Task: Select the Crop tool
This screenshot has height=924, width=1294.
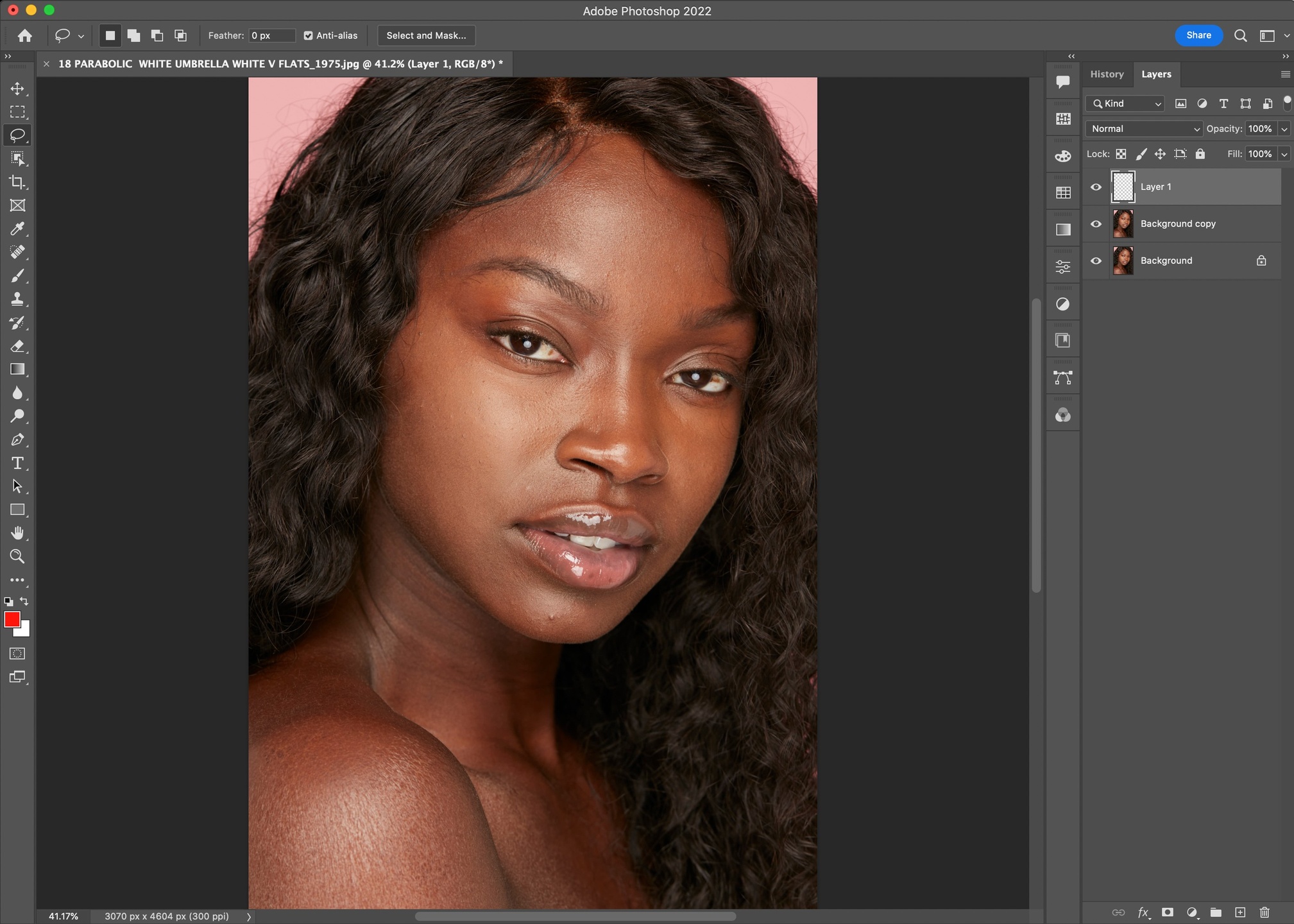Action: [17, 182]
